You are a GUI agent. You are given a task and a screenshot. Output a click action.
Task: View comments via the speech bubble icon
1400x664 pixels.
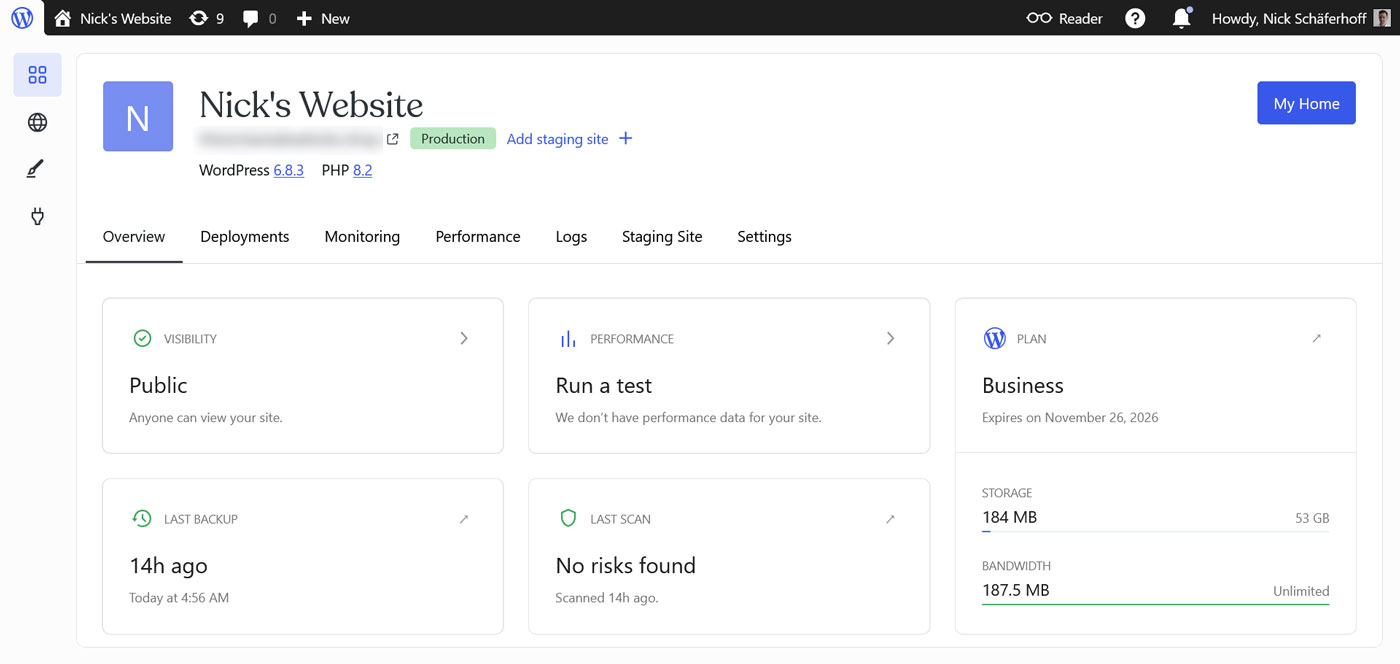[x=248, y=17]
